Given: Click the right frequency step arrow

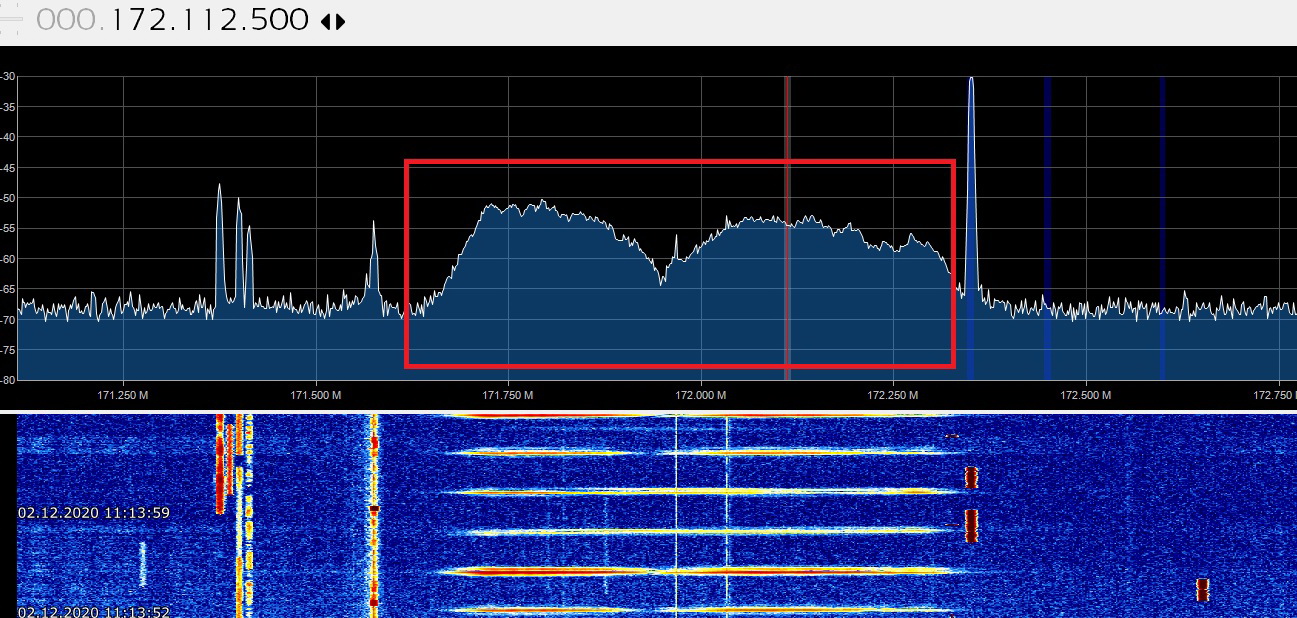Looking at the screenshot, I should point(340,21).
